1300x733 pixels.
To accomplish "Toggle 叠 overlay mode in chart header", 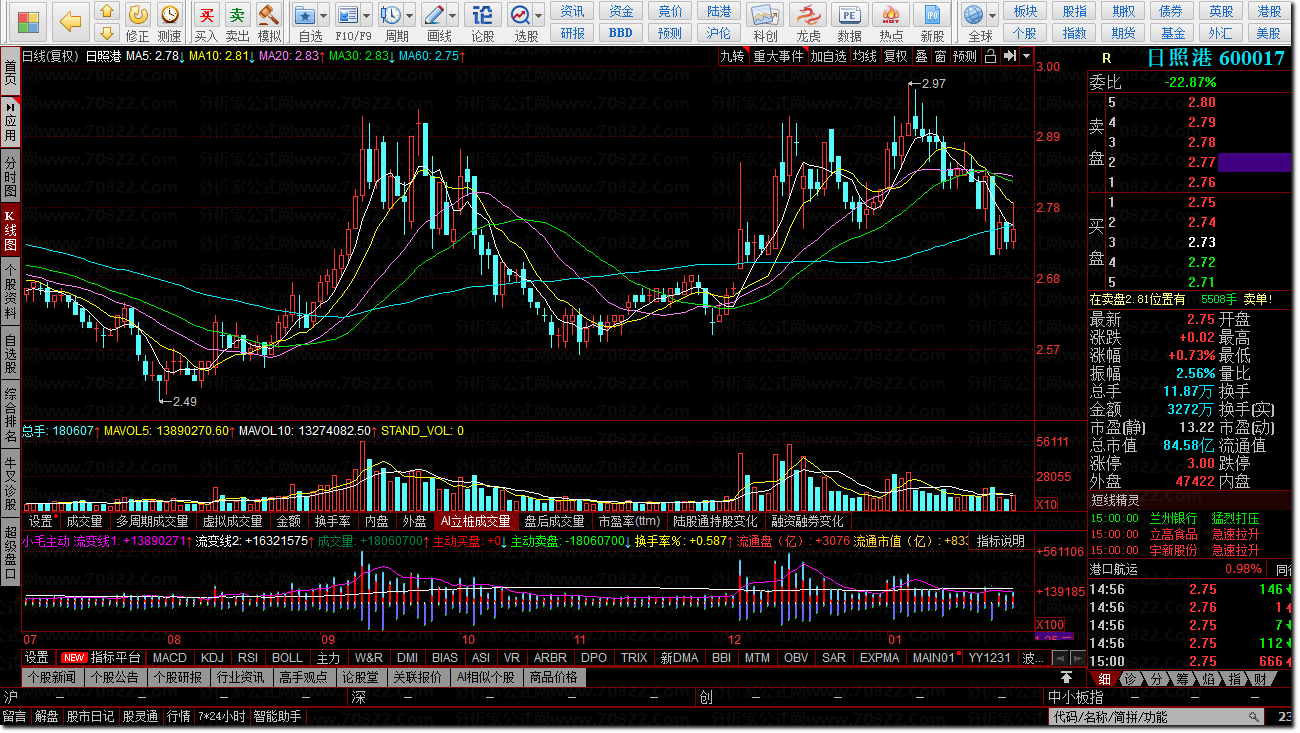I will (921, 56).
